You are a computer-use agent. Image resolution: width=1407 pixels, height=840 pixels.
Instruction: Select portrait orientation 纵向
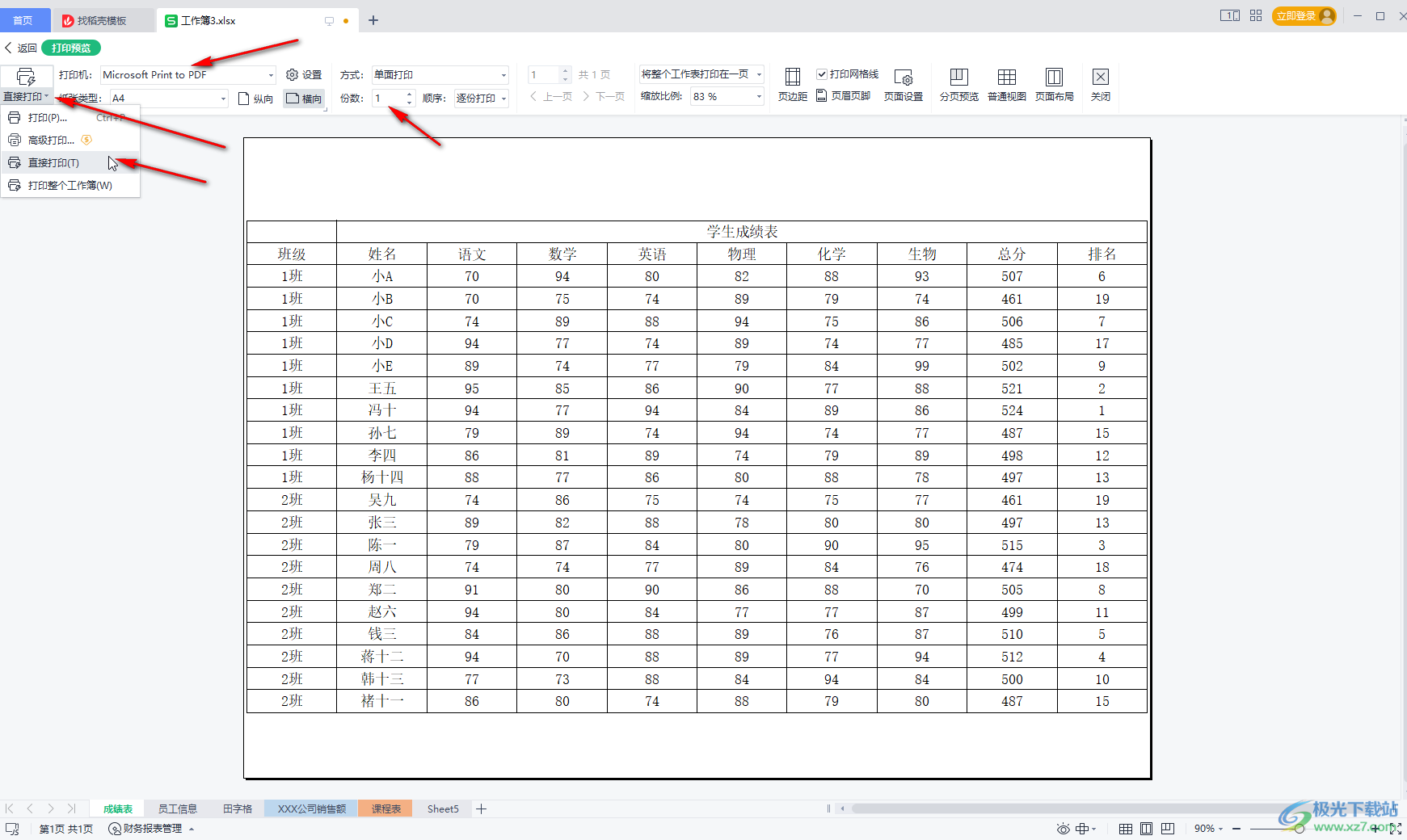pyautogui.click(x=256, y=99)
